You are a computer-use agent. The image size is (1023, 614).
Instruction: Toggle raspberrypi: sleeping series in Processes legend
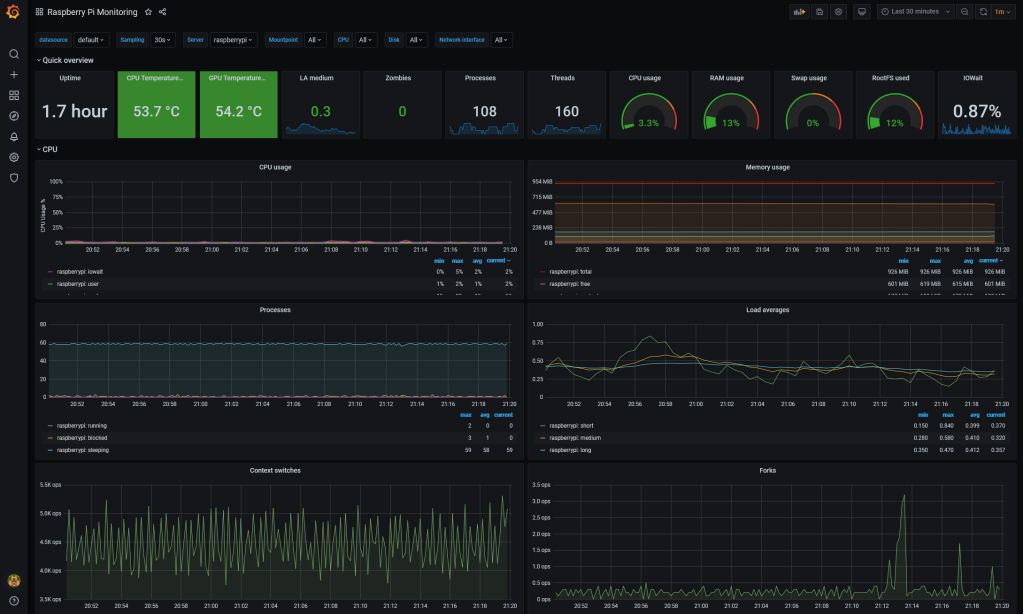[x=83, y=450]
